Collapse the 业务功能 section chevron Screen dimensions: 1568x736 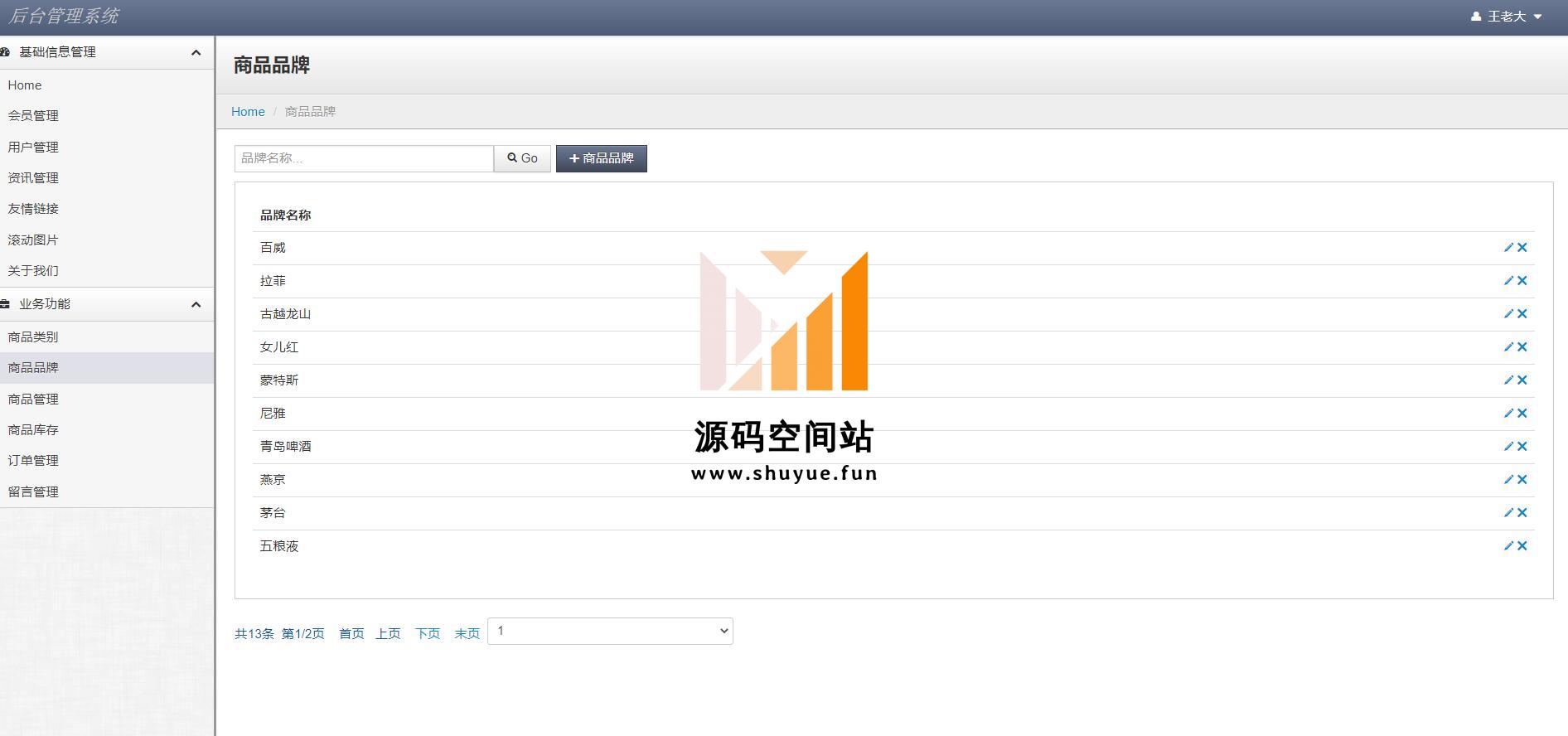(x=196, y=304)
